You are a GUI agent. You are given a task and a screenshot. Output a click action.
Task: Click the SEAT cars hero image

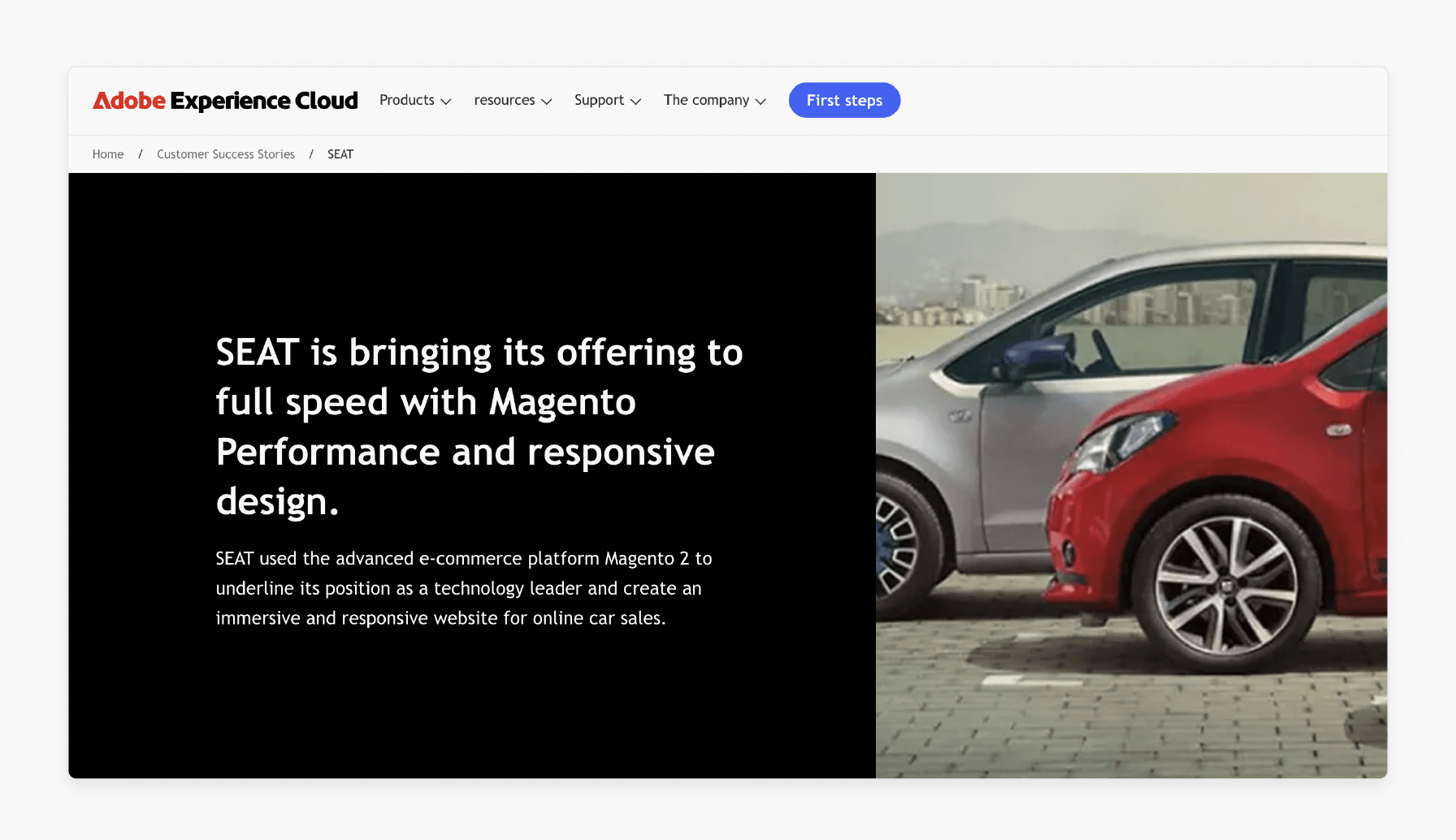tap(1131, 475)
